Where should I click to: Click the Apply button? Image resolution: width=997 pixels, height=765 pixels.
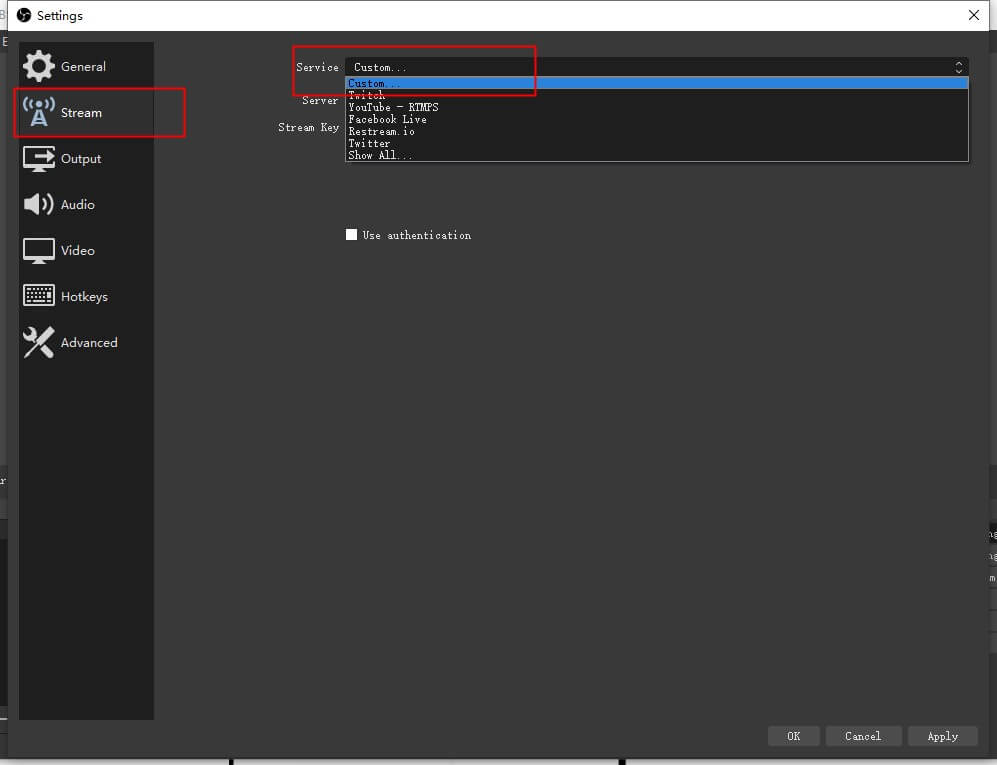942,736
